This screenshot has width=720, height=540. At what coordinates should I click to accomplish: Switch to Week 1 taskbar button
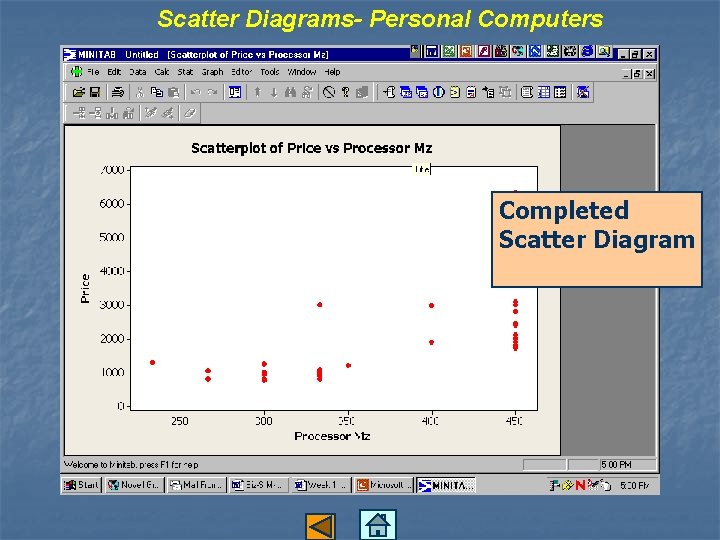coord(321,485)
